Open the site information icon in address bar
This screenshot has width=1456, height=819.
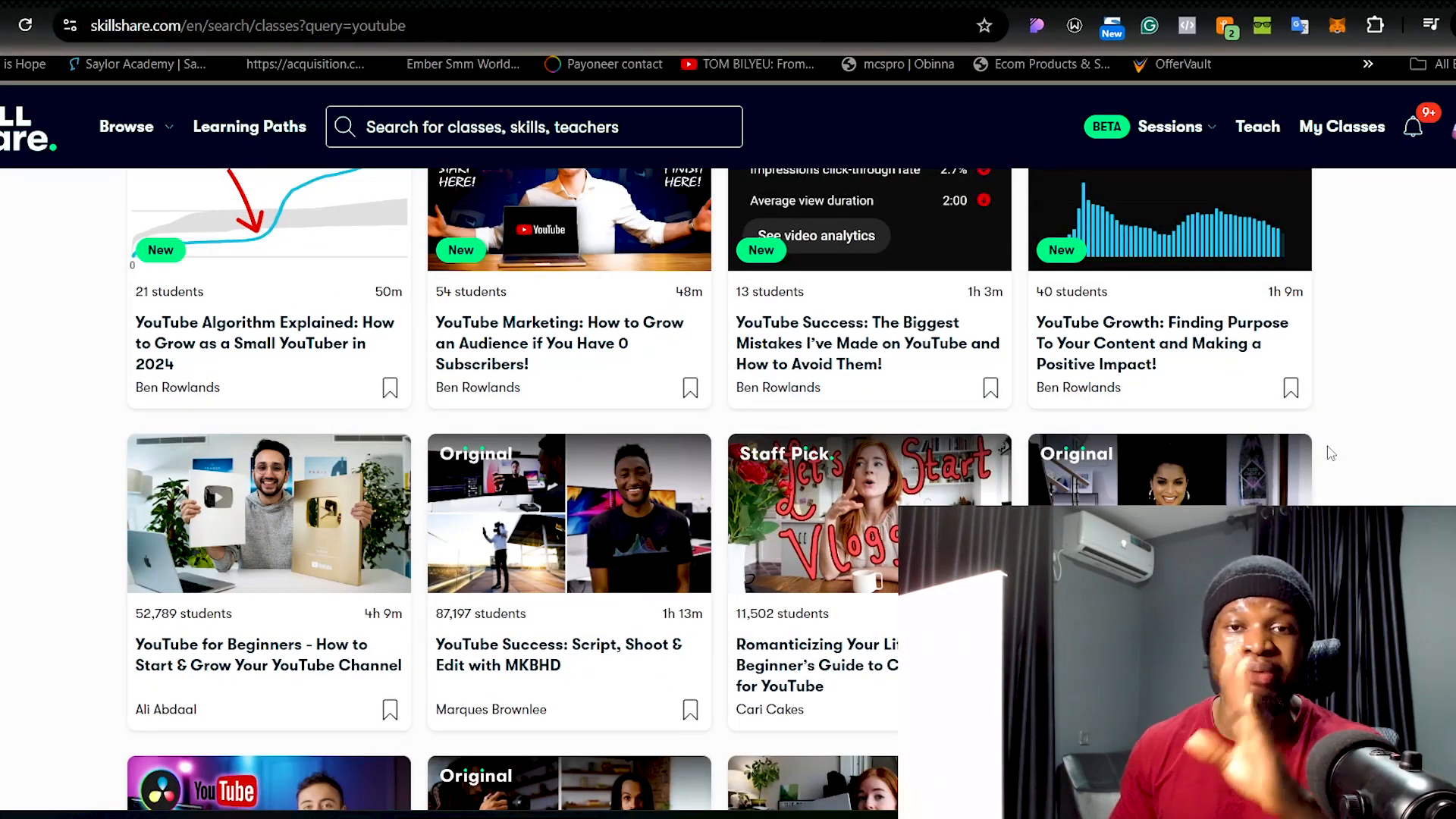pos(70,25)
